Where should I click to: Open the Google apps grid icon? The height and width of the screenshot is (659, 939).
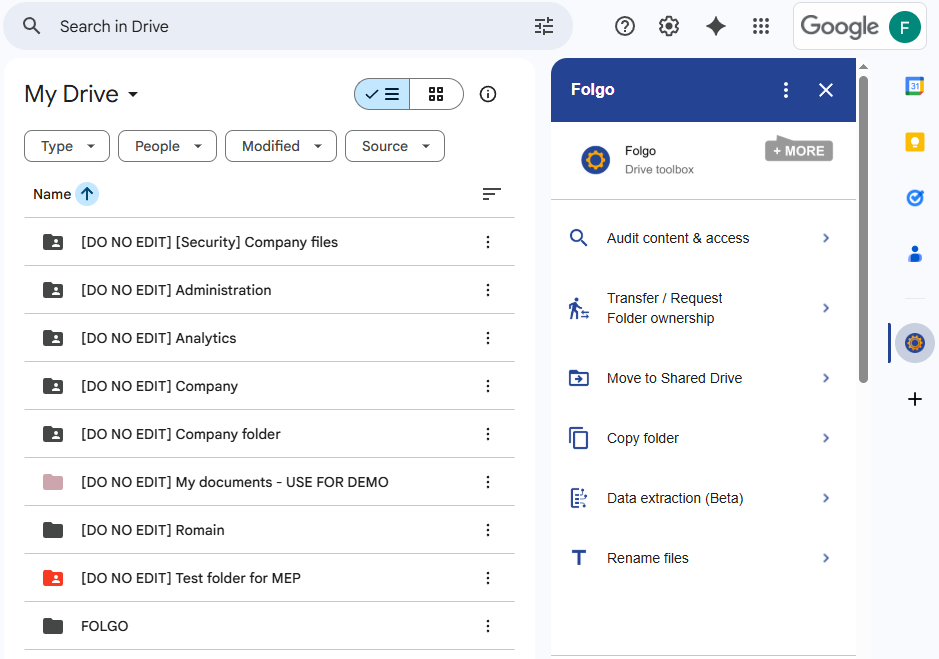(x=761, y=26)
